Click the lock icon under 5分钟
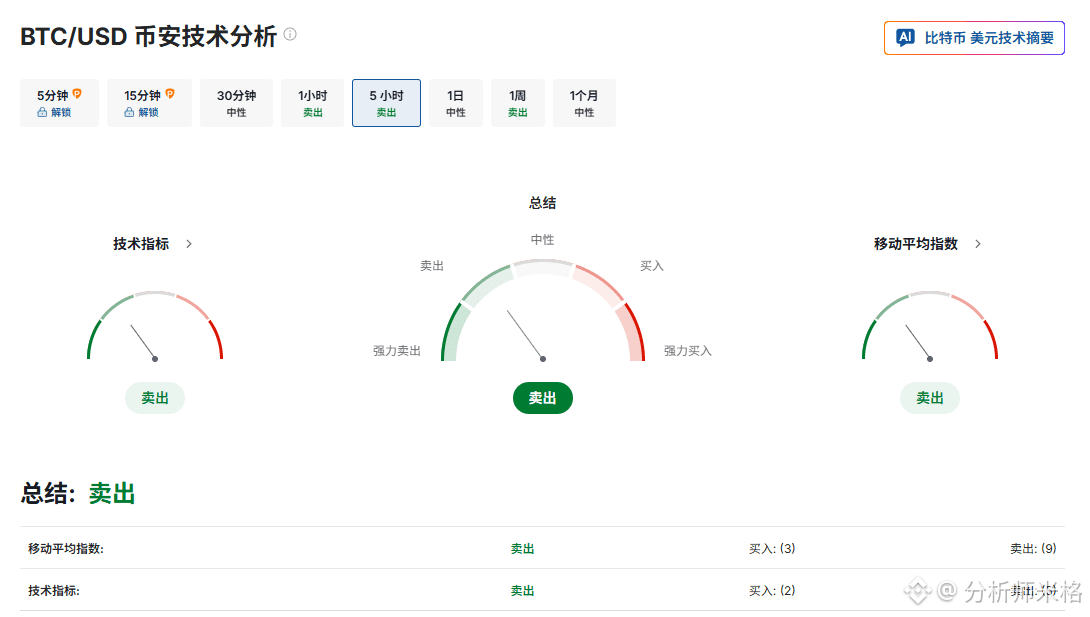This screenshot has width=1090, height=617. point(42,113)
